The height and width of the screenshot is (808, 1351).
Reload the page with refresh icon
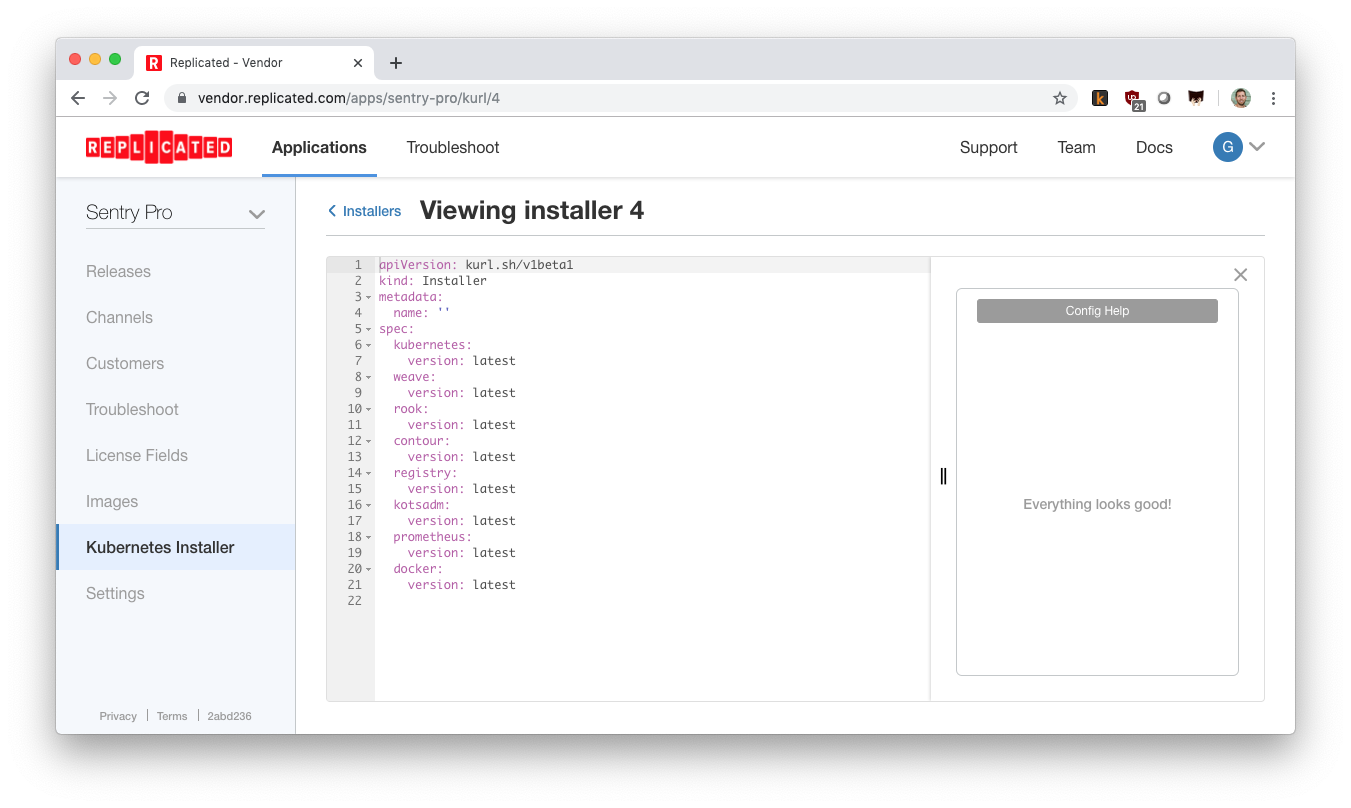(x=142, y=98)
